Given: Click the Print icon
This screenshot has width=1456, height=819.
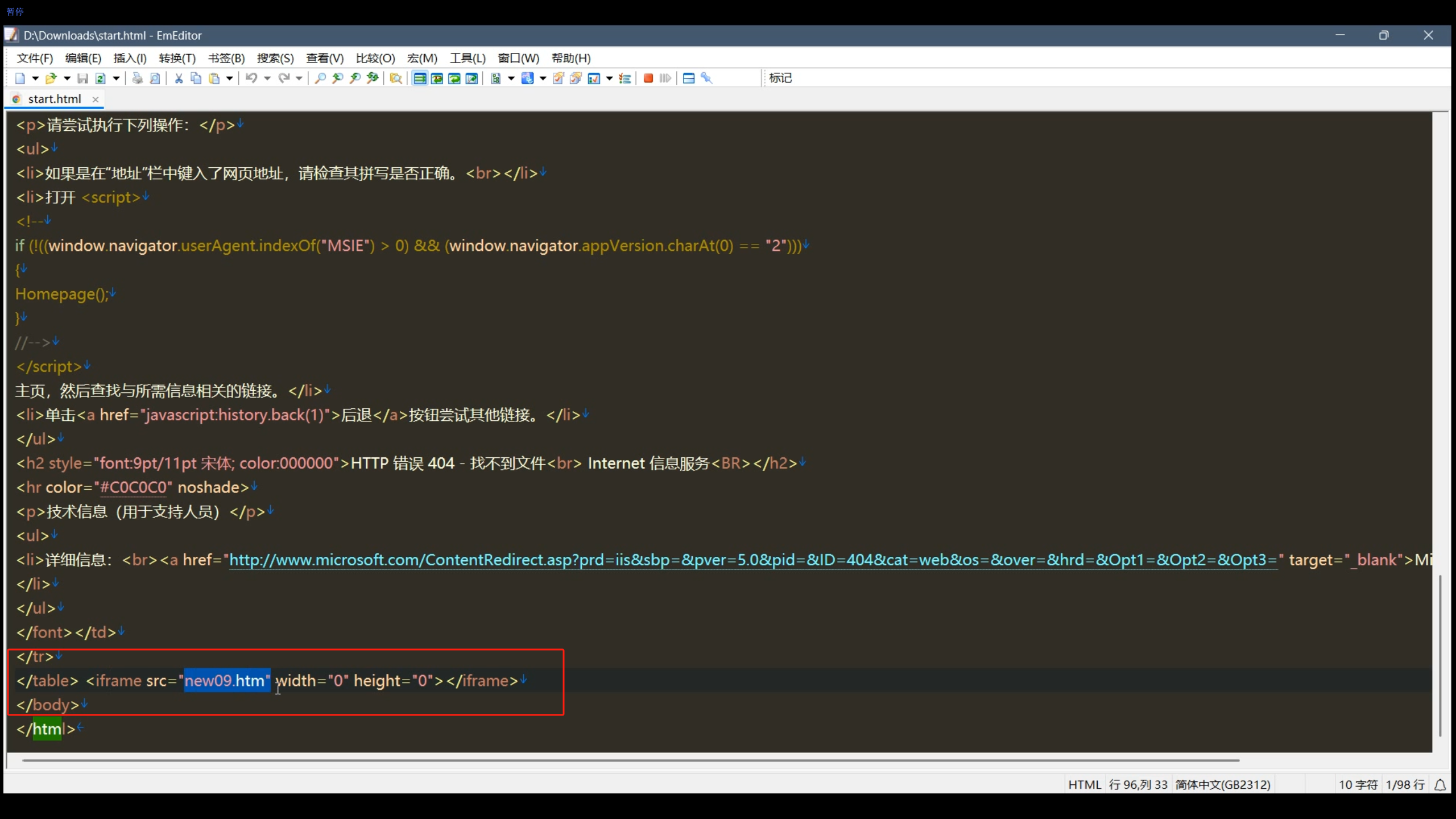Looking at the screenshot, I should 137,78.
